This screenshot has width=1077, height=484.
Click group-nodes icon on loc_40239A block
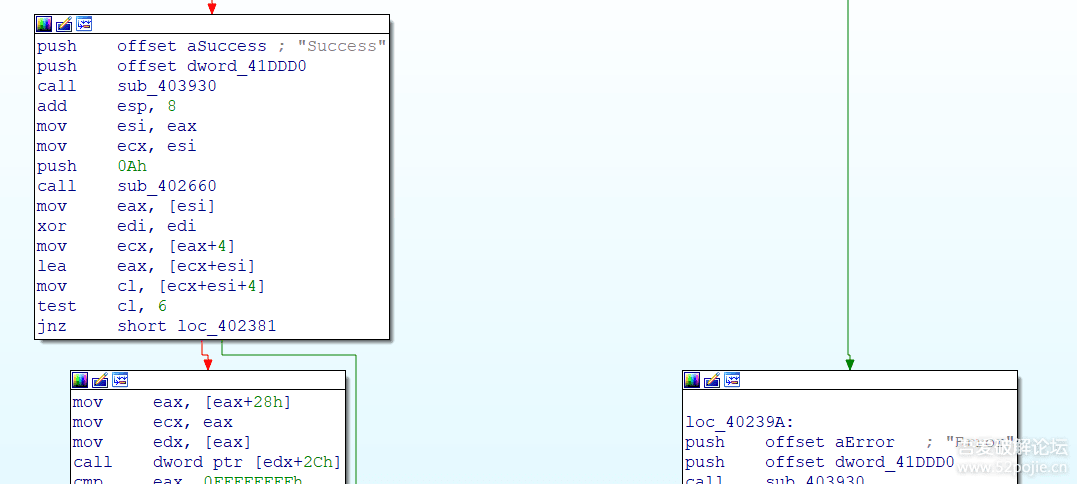(x=732, y=380)
